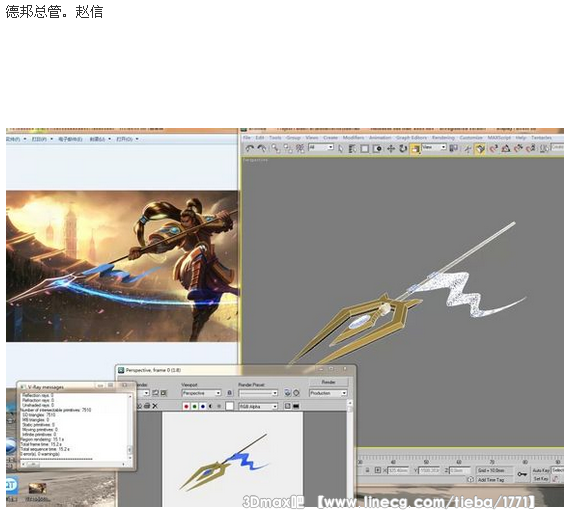
Task: Open the MAXScript menu
Action: tap(499, 138)
